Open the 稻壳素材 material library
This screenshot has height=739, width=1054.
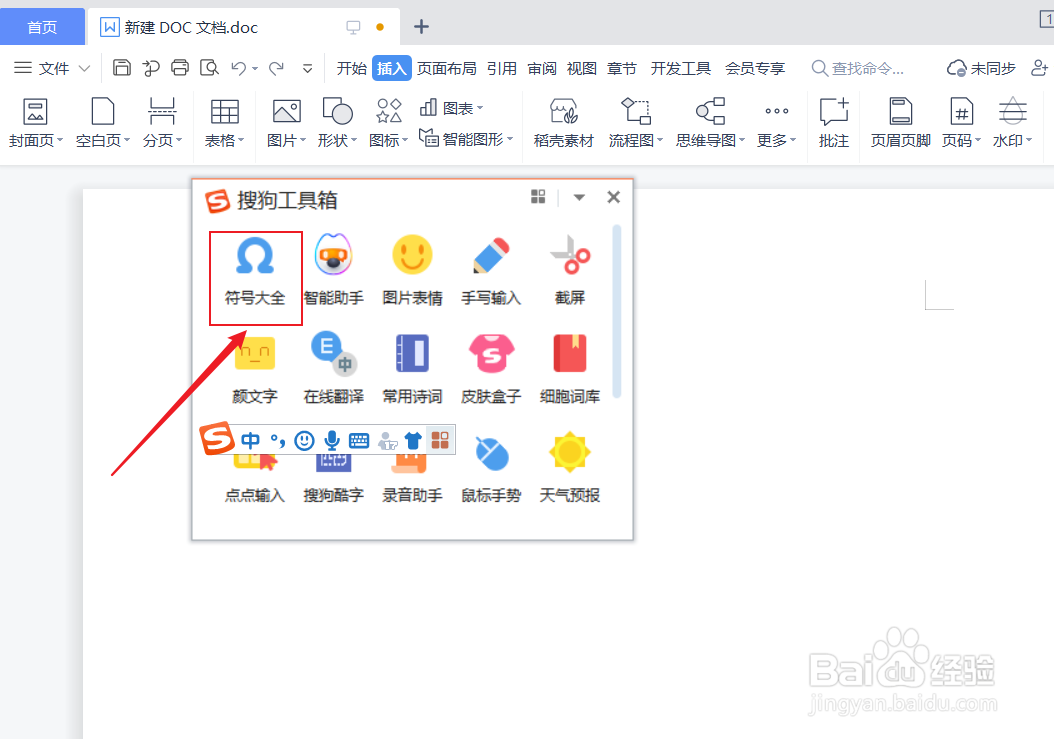pos(563,124)
